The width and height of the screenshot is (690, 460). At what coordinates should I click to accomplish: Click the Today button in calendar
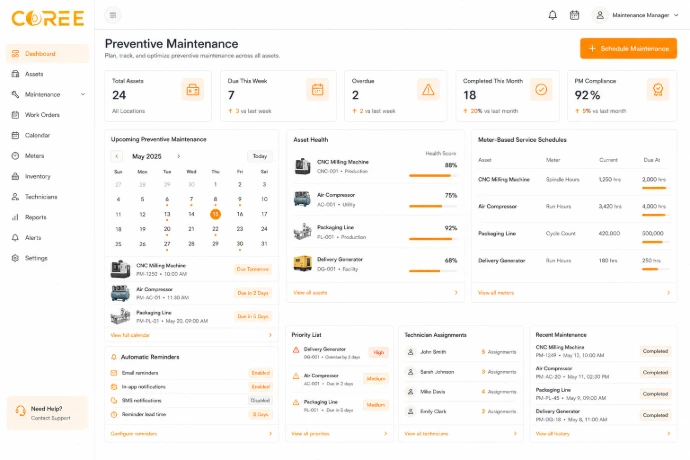click(x=260, y=156)
